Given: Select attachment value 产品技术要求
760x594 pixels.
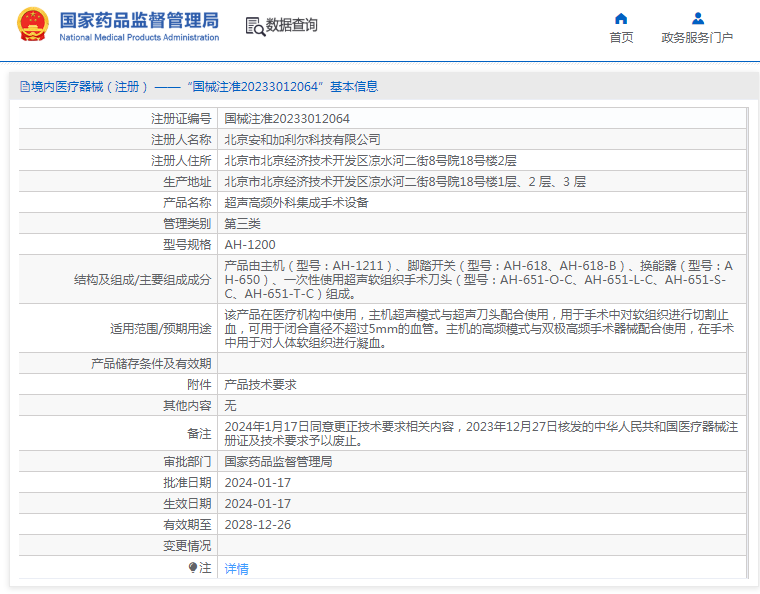Looking at the screenshot, I should pos(260,385).
